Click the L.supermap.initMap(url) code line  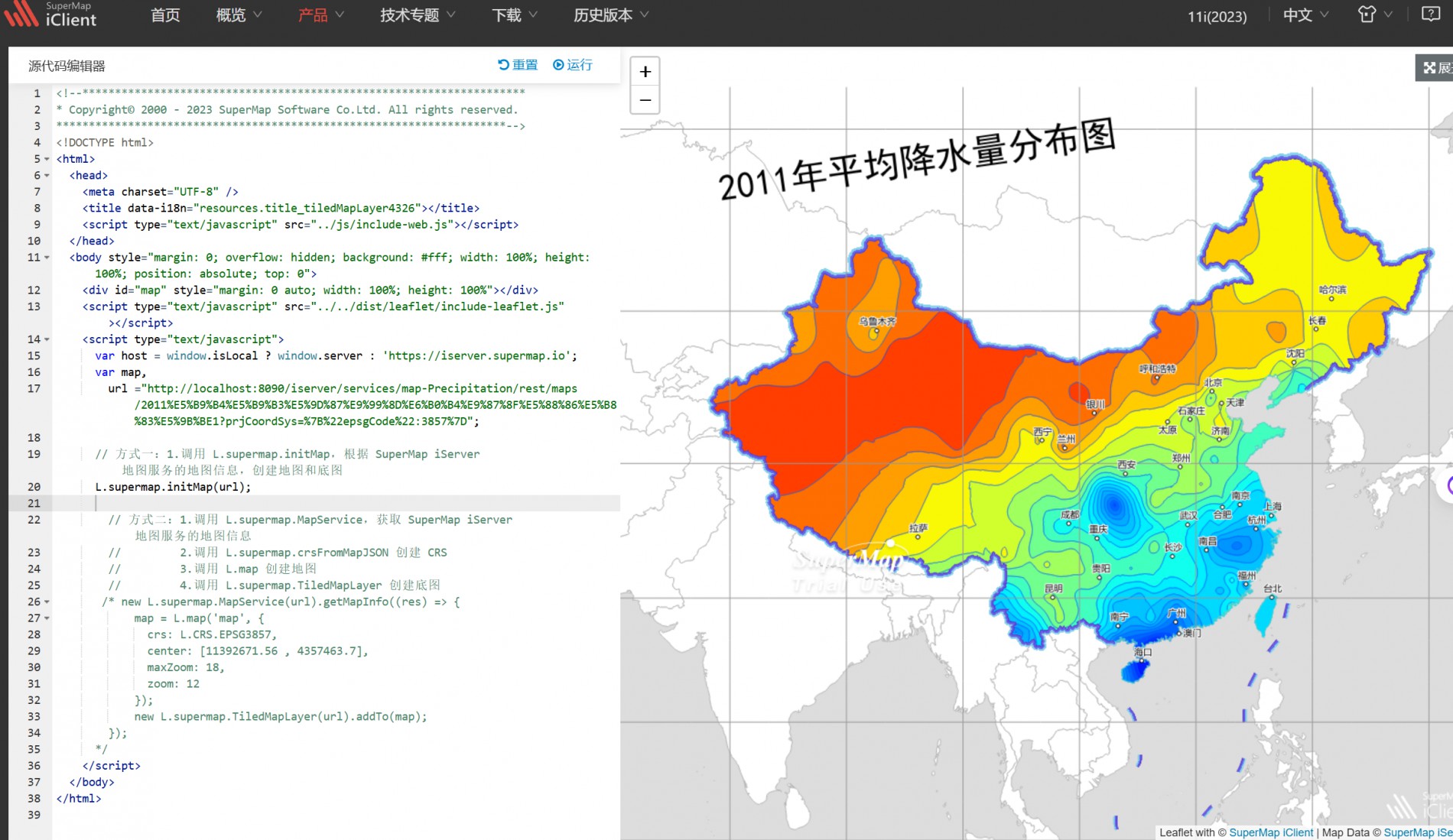coord(173,487)
